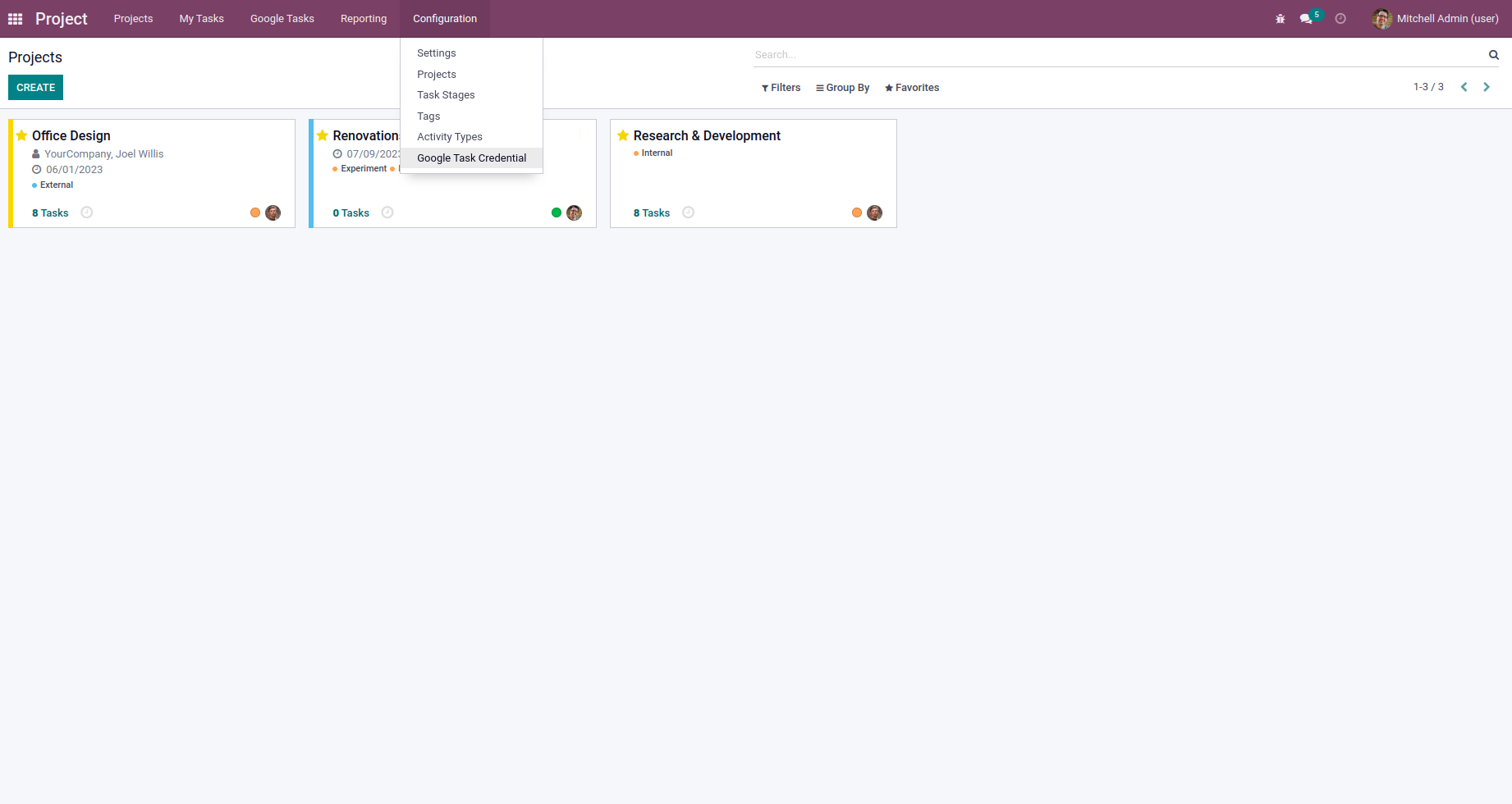
Task: Go to previous page arrow
Action: [1464, 87]
